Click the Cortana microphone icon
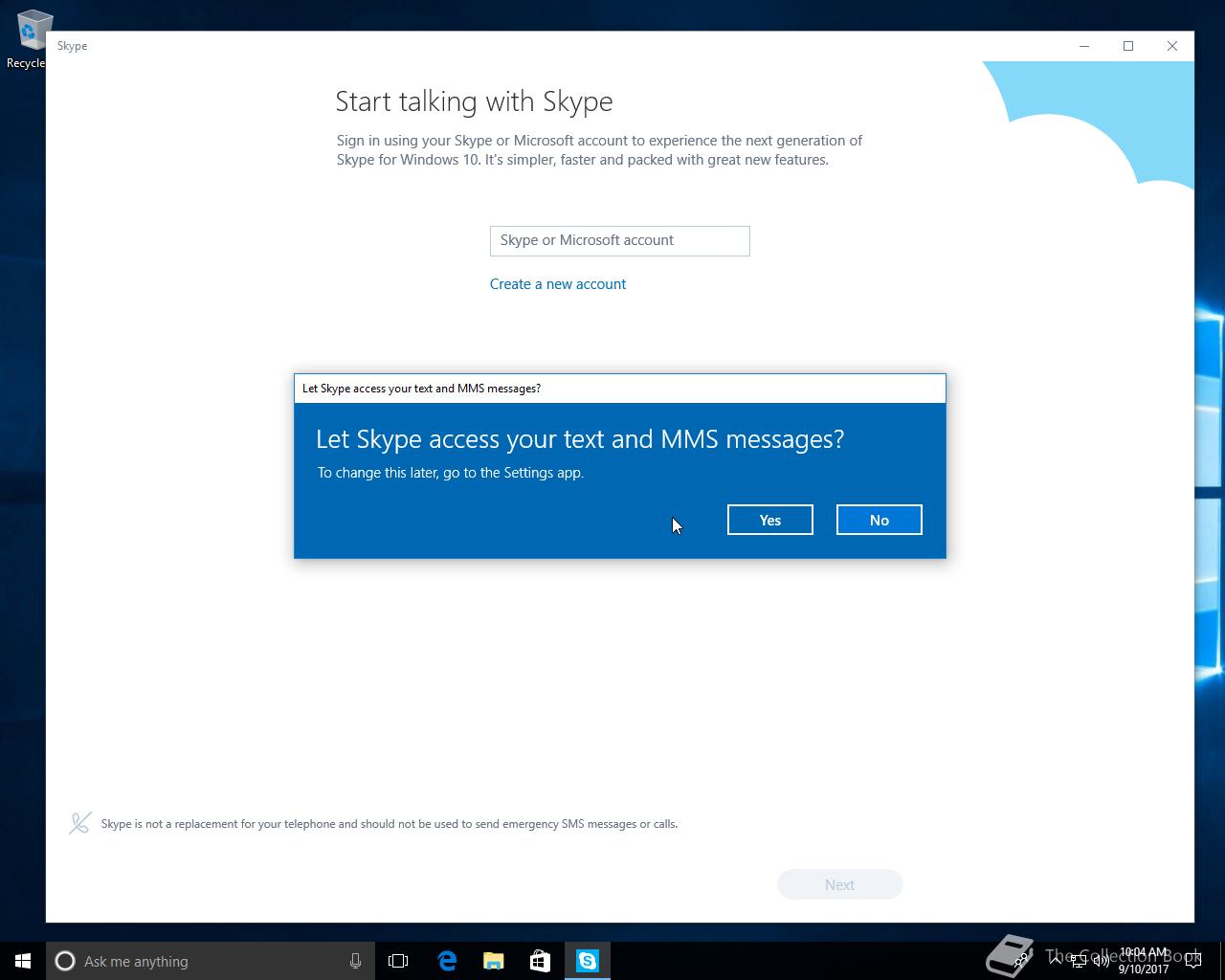The height and width of the screenshot is (980, 1225). 355,961
